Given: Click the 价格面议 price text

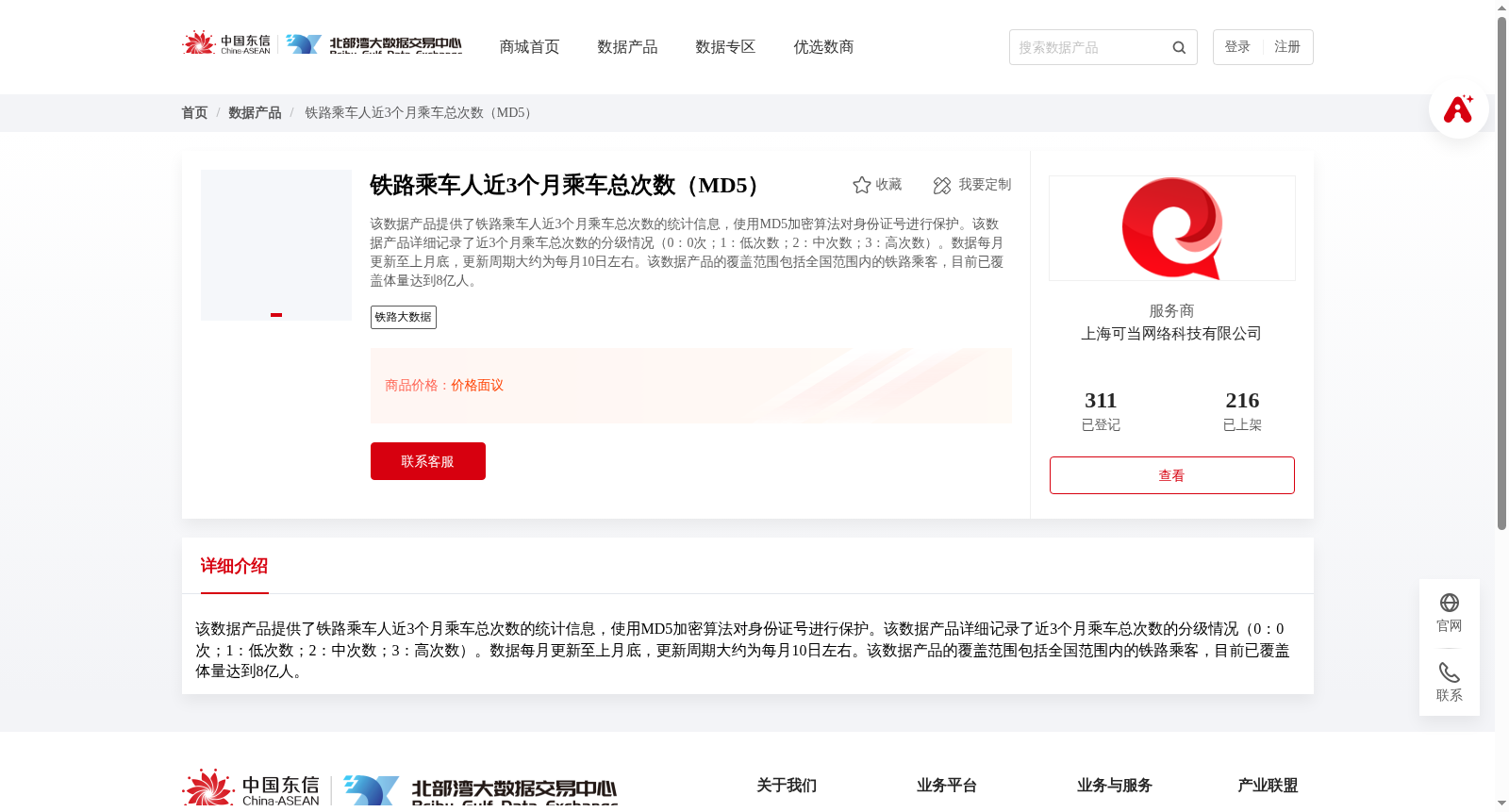Looking at the screenshot, I should [477, 386].
